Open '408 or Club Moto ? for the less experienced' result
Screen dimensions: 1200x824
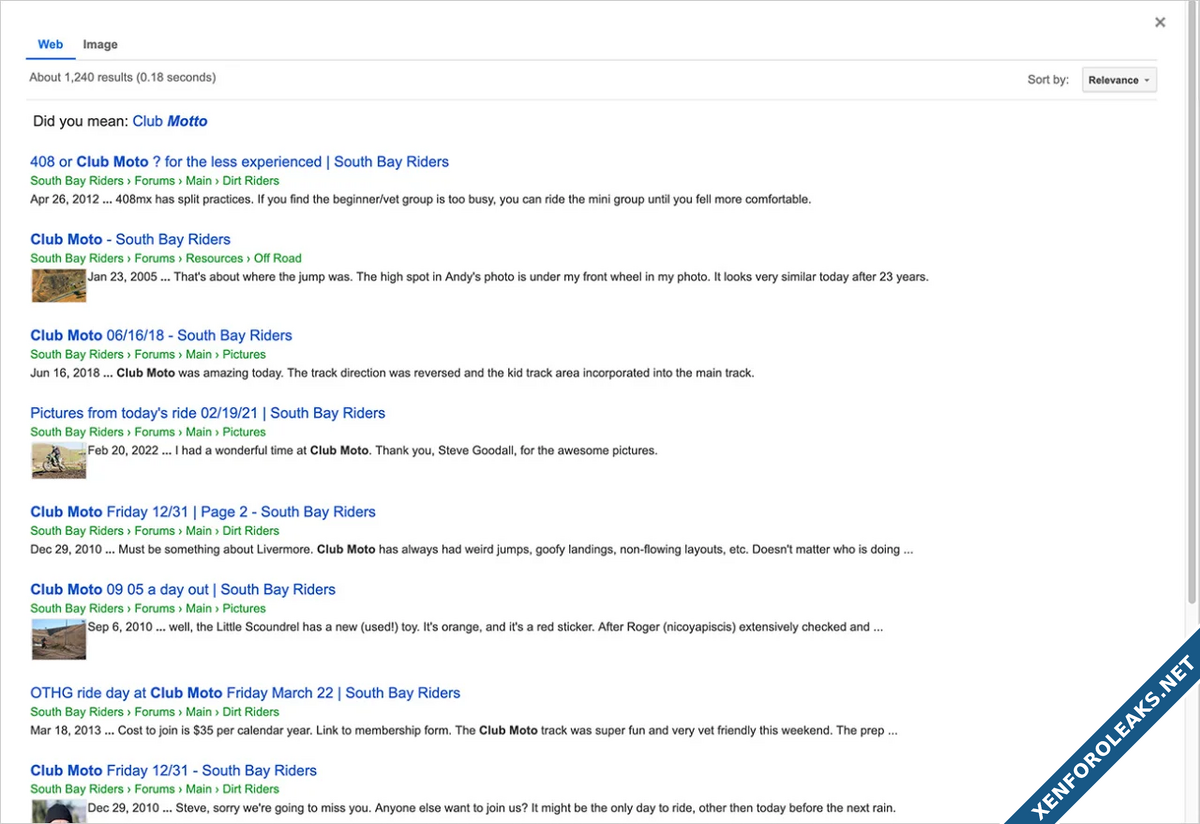[x=239, y=162]
